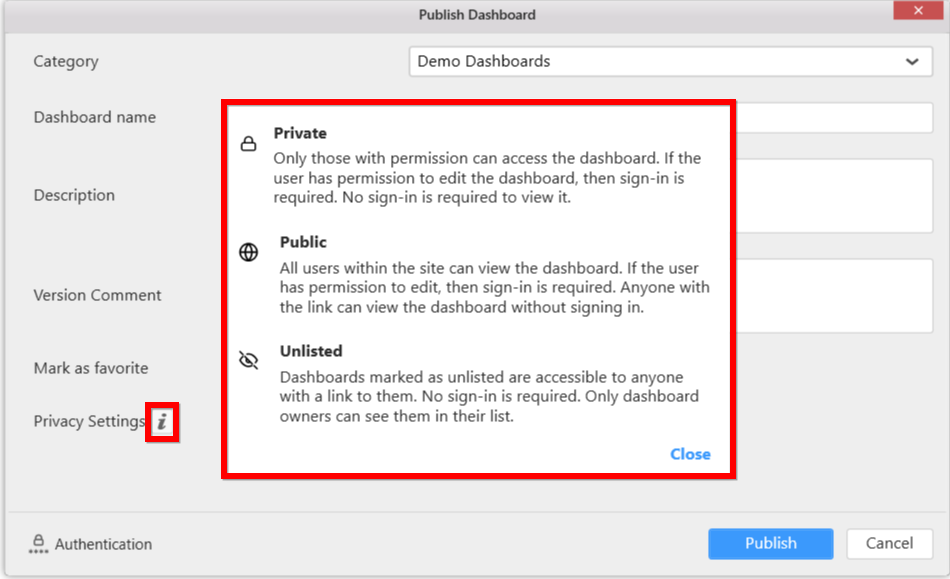Focus the Dashboard name text field
This screenshot has width=950, height=579.
click(x=834, y=118)
